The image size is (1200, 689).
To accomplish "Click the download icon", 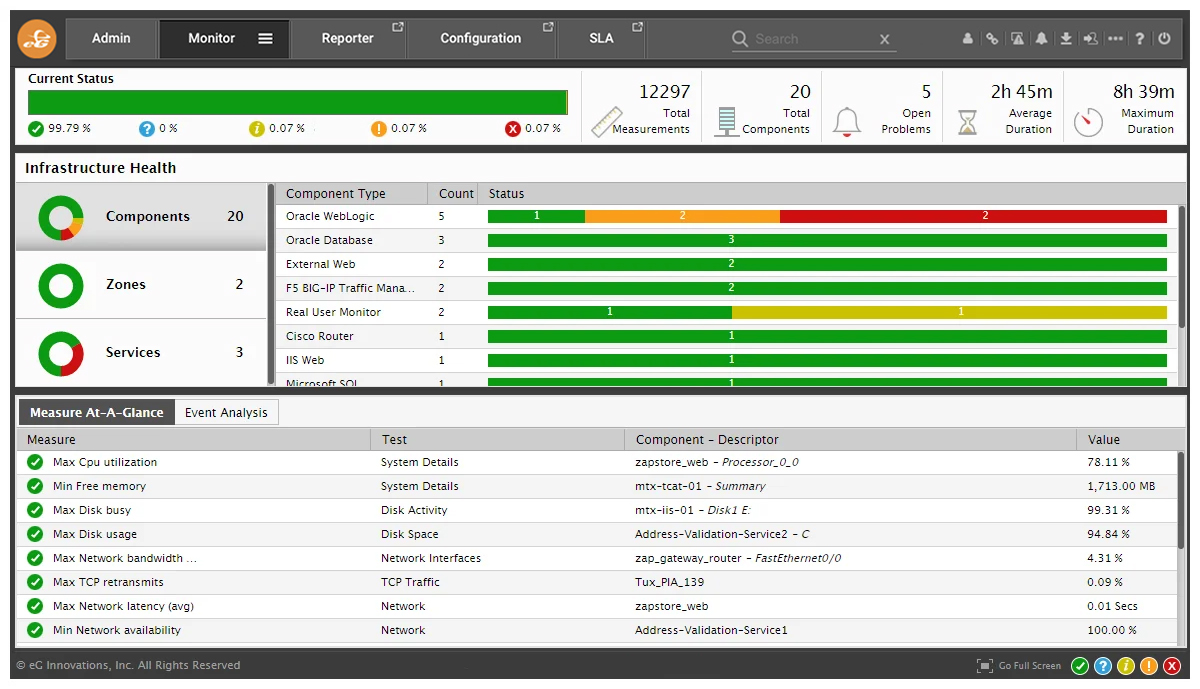I will point(1066,39).
